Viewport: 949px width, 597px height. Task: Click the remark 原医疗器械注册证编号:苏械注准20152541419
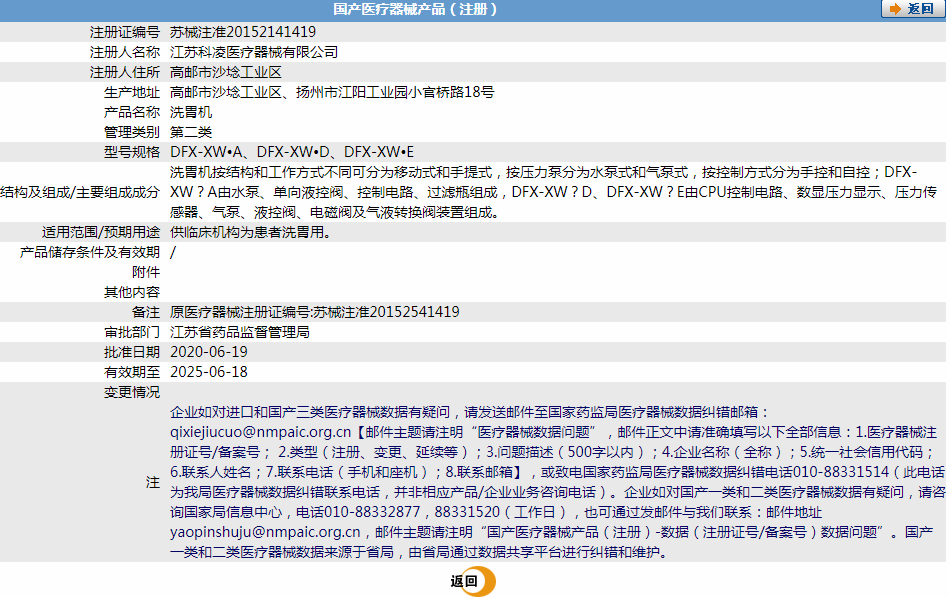click(x=315, y=312)
